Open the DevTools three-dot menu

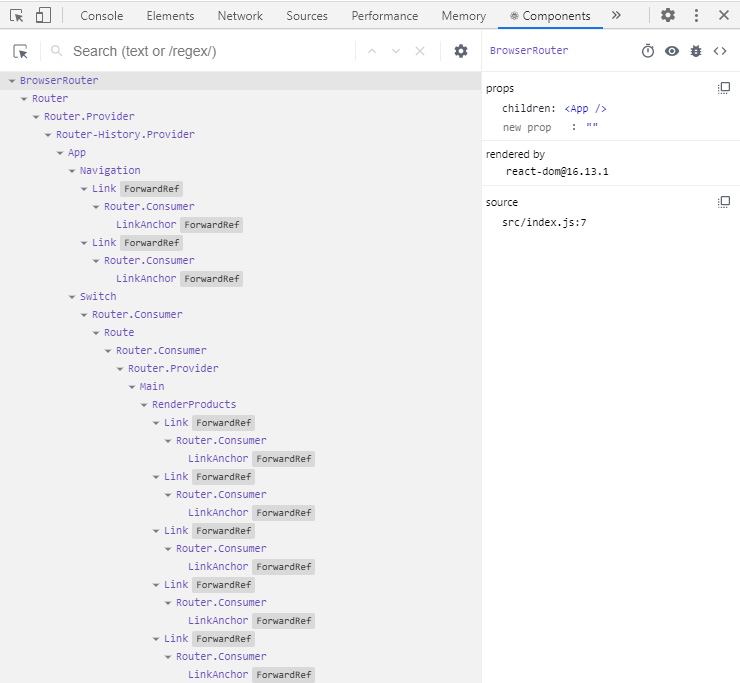tap(696, 15)
